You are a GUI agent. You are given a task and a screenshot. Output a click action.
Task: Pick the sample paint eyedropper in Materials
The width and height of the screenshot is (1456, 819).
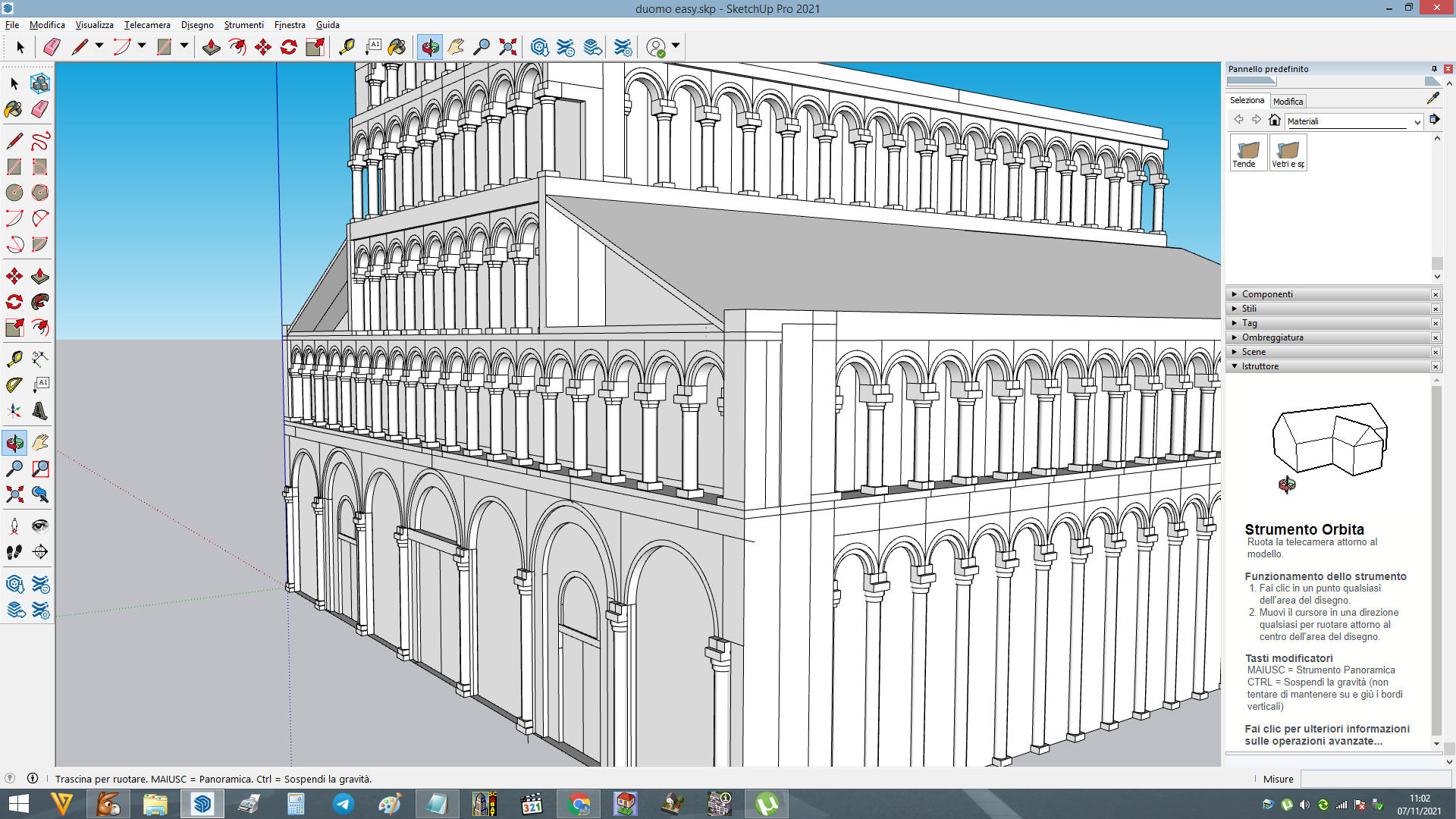click(1432, 99)
